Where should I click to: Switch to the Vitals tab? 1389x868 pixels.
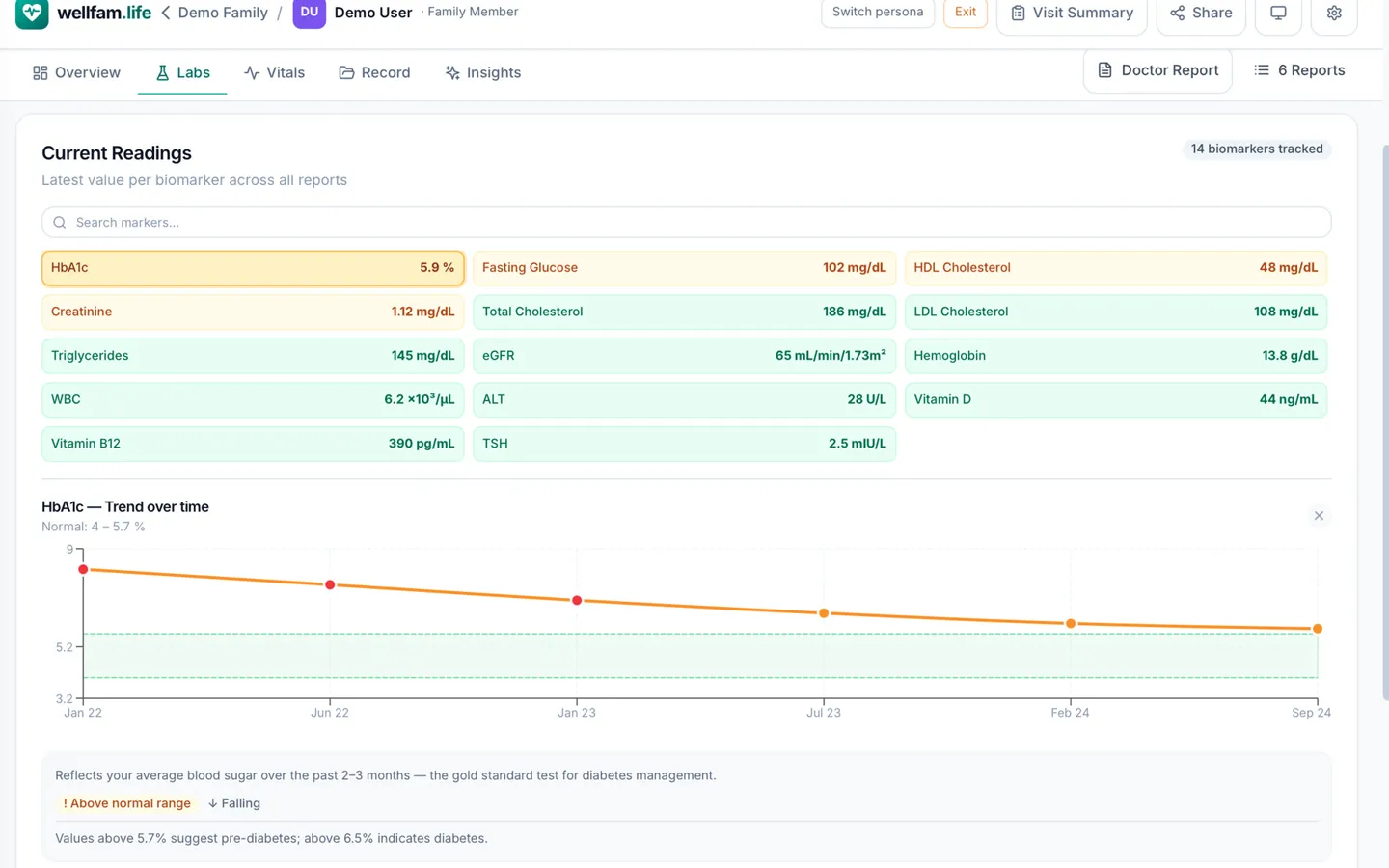(275, 72)
